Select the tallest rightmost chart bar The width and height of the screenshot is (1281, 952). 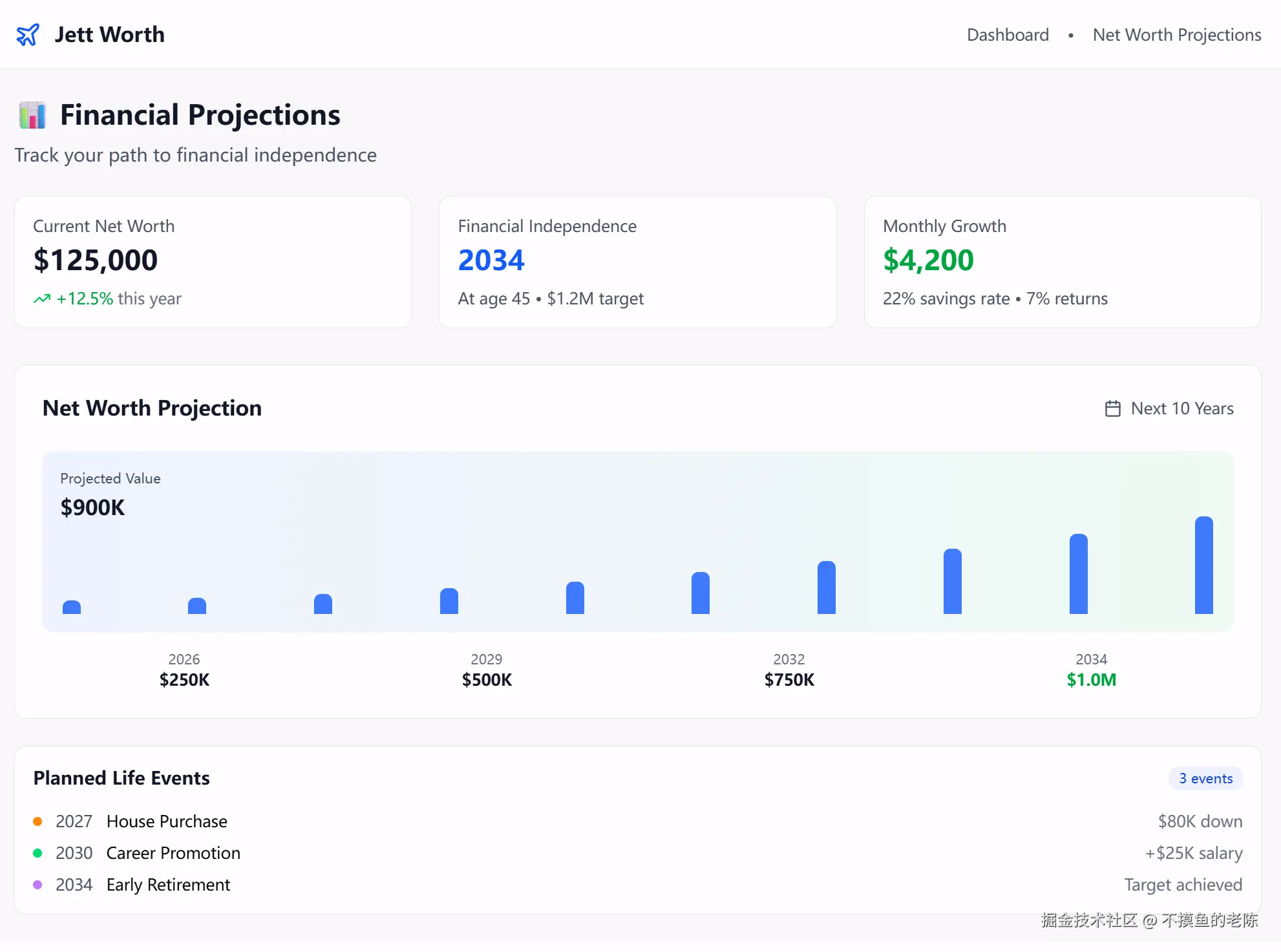(1203, 566)
